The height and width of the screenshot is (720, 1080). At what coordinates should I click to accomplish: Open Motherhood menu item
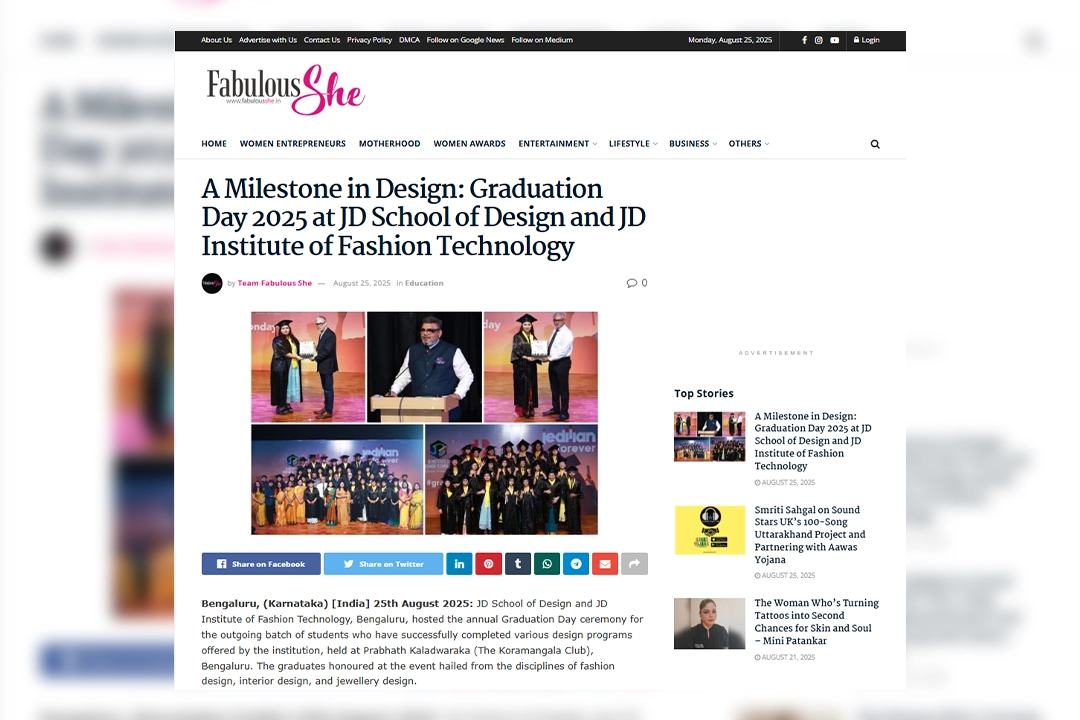389,144
